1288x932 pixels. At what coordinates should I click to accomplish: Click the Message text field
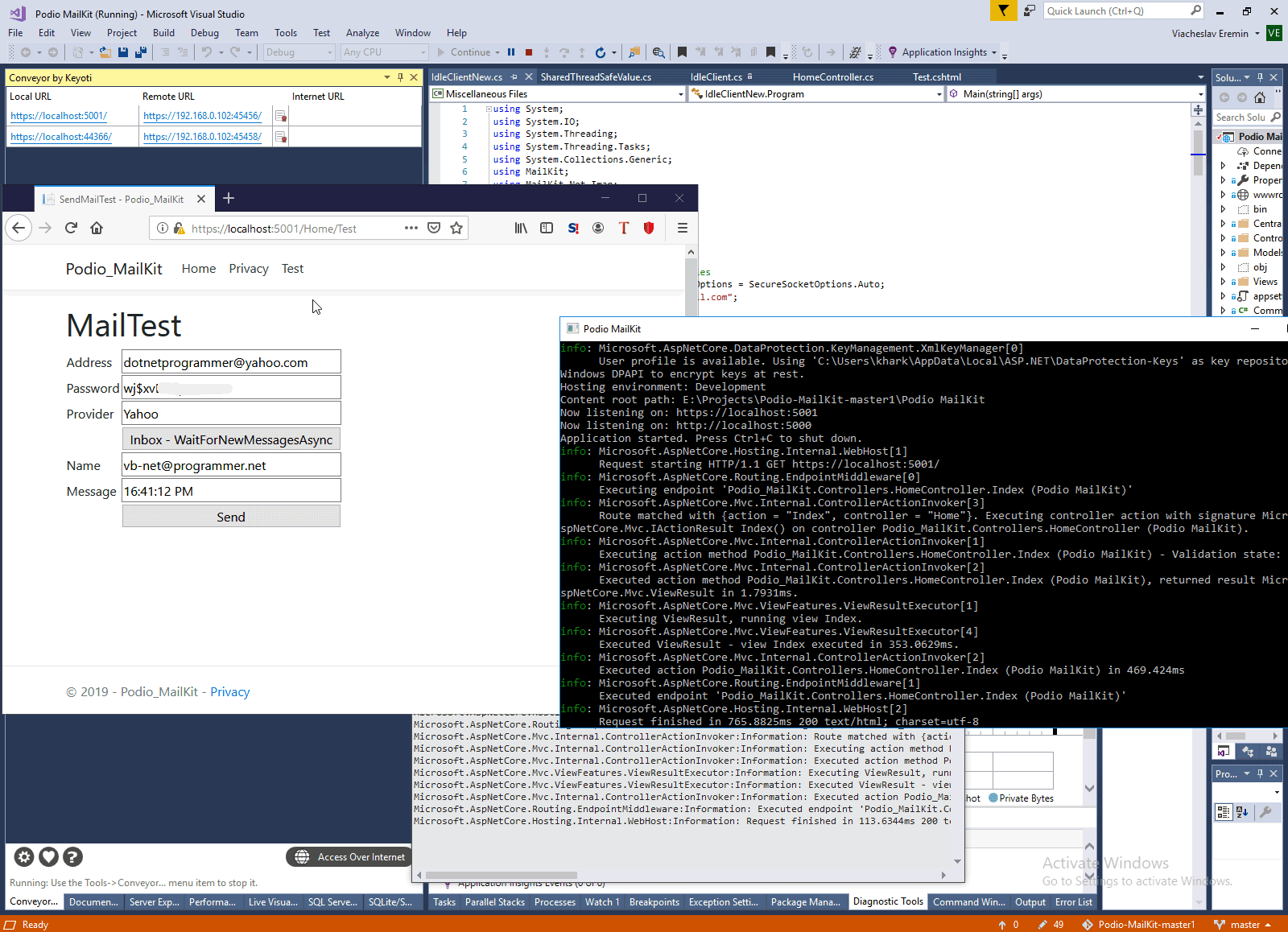231,491
